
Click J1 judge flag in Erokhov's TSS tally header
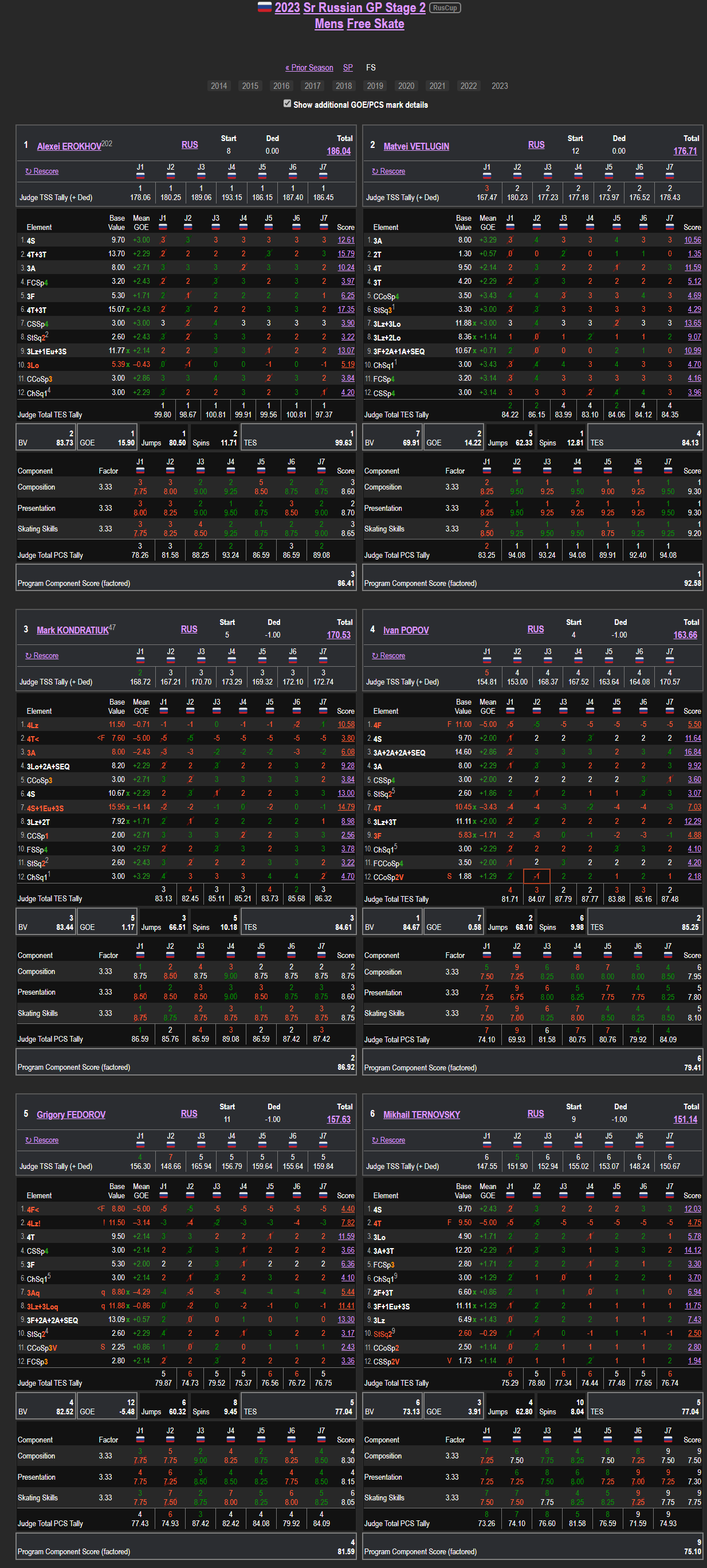click(140, 175)
